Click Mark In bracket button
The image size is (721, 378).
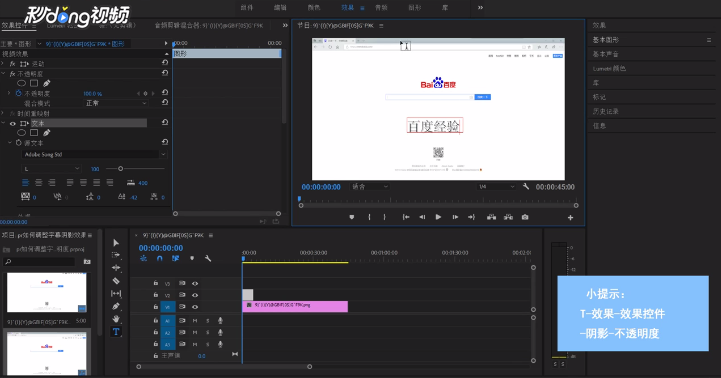tap(369, 217)
